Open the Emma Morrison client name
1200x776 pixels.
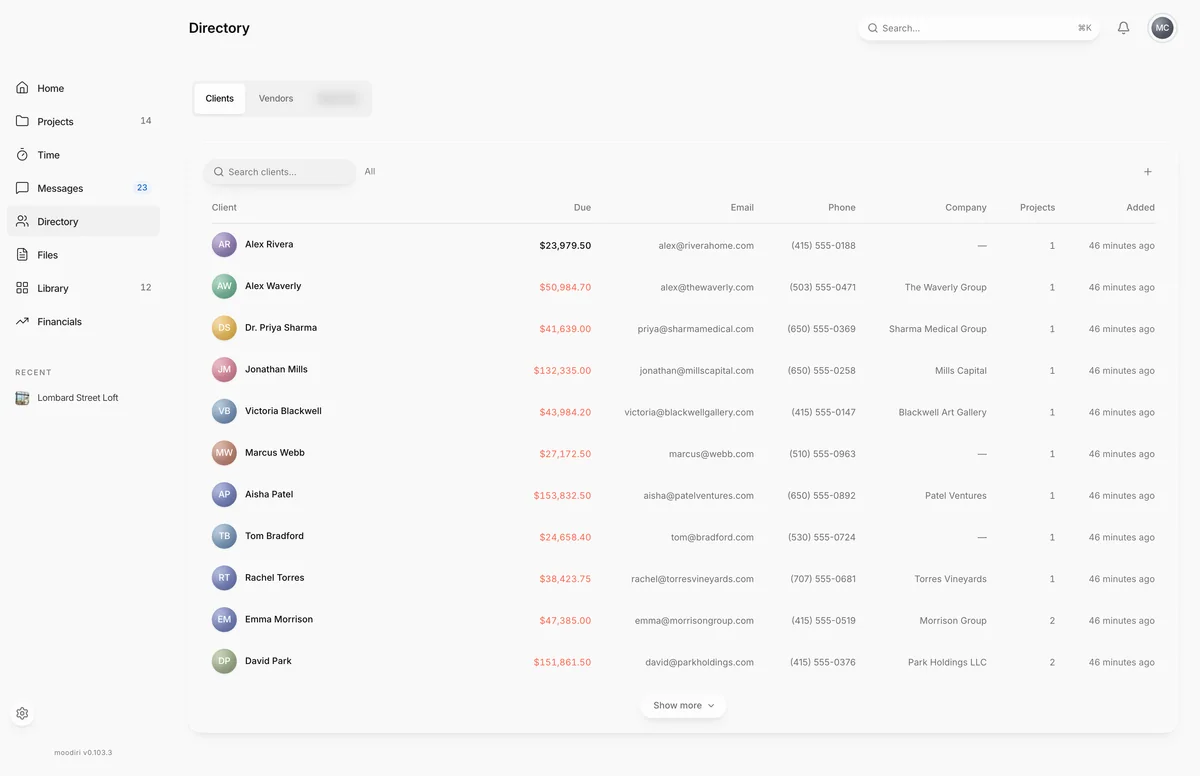click(x=279, y=619)
